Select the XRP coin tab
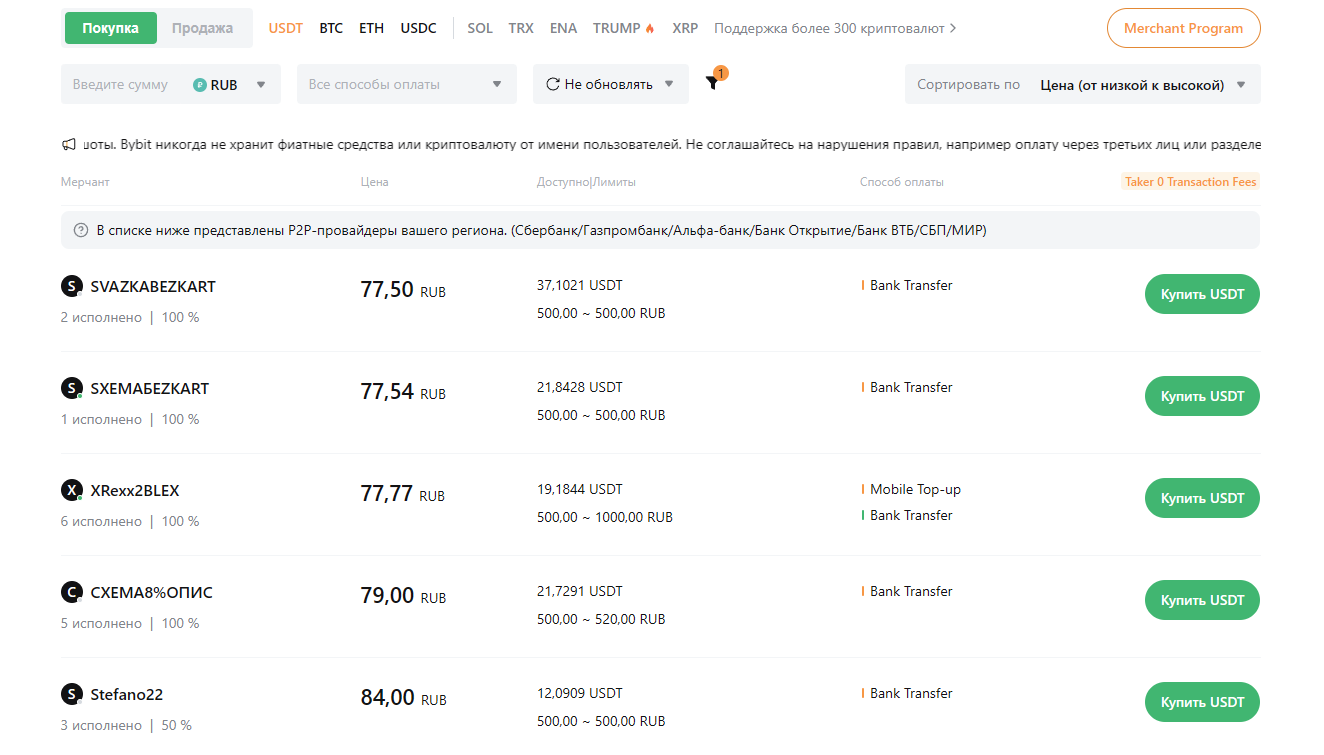Viewport: 1324px width, 755px height. pos(685,28)
